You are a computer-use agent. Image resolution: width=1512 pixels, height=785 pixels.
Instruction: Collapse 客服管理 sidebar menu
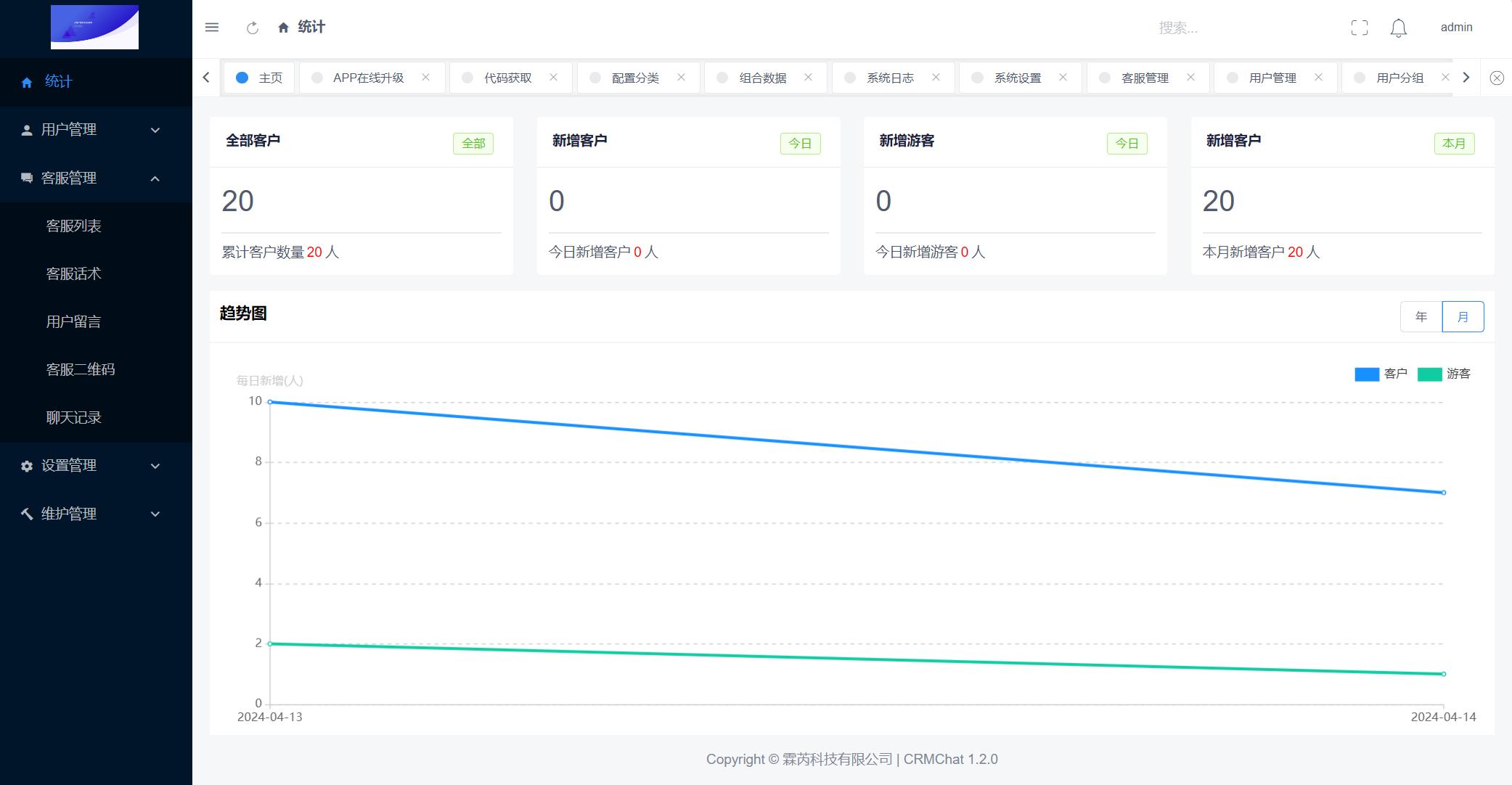[x=96, y=178]
